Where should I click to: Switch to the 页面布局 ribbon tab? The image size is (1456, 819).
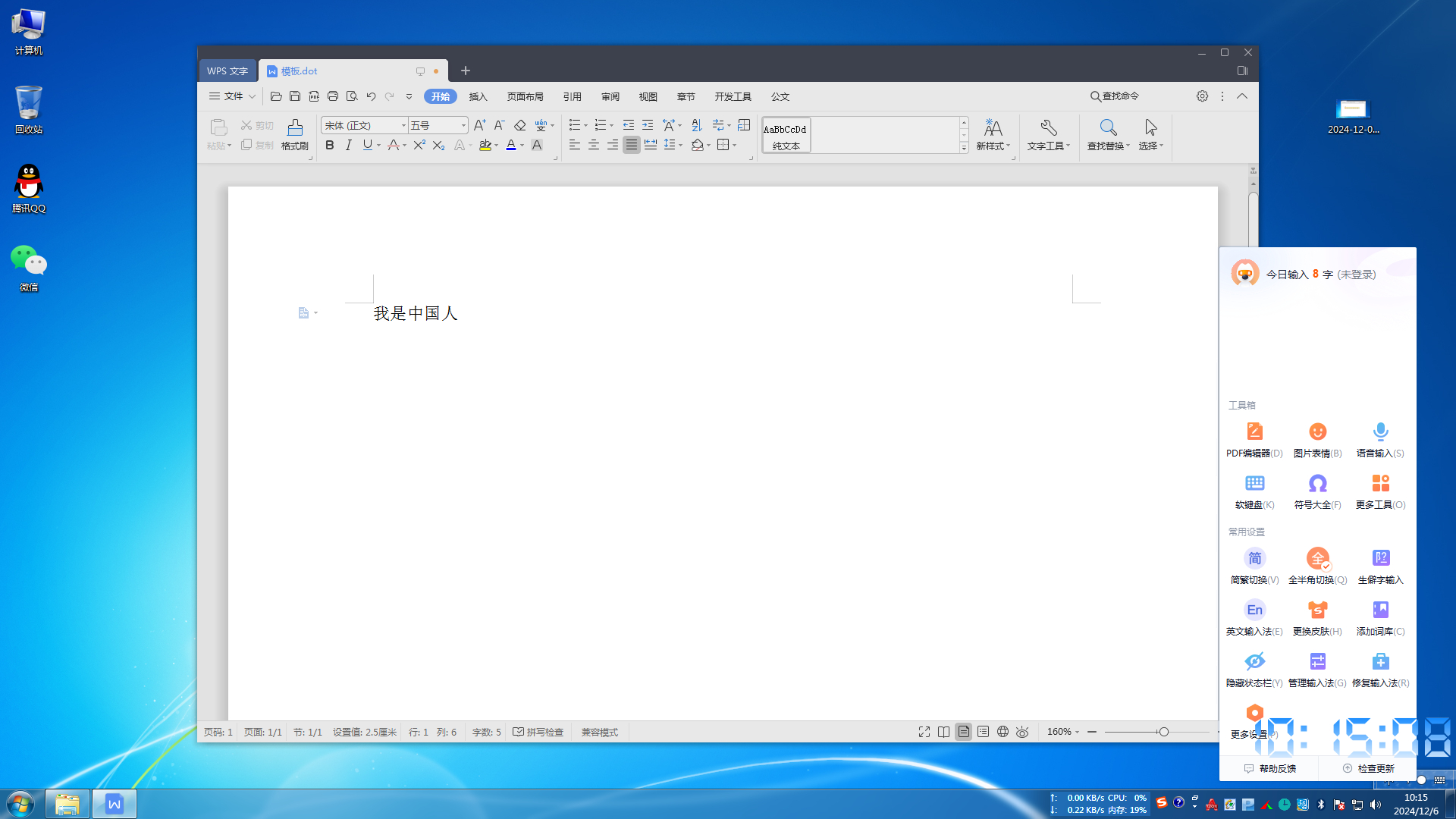coord(525,96)
